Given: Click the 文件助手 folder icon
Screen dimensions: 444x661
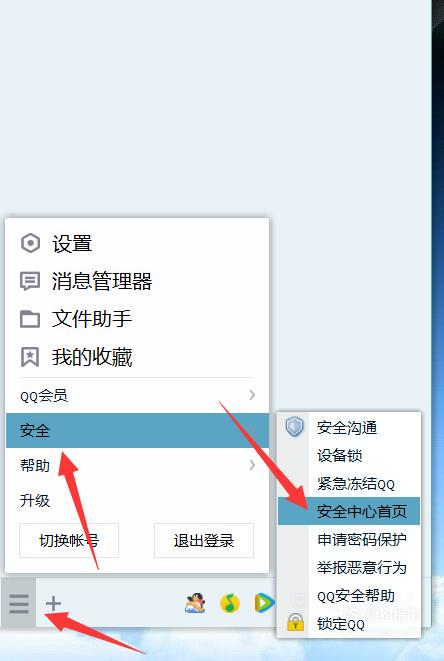Looking at the screenshot, I should coord(30,319).
